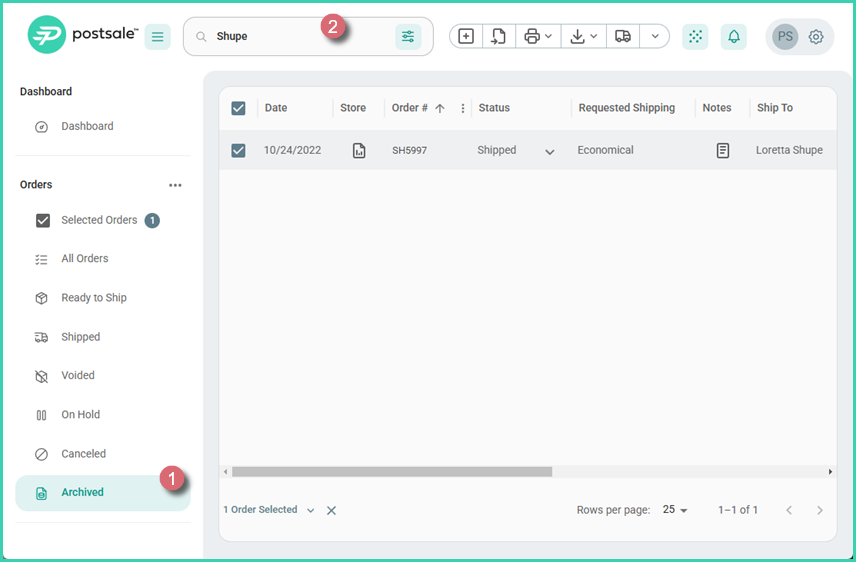Expand the 1 Order Selected dropdown arrow

pos(310,511)
